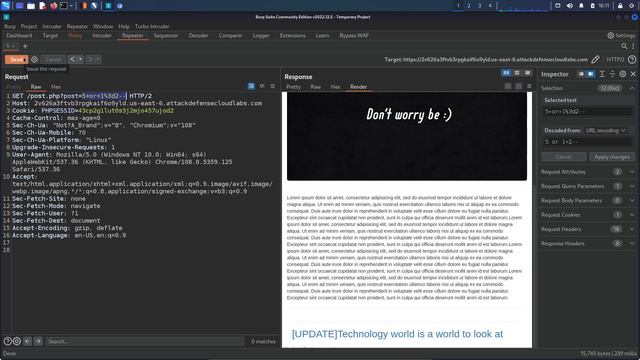This screenshot has width=640, height=360.
Task: Go forward to next request in history
Action: tap(90, 60)
